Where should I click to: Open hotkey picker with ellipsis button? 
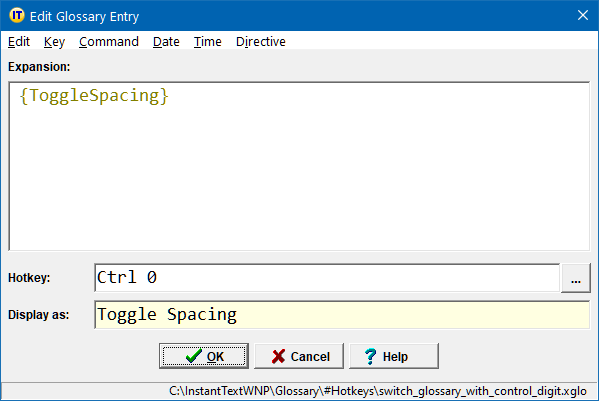(576, 278)
